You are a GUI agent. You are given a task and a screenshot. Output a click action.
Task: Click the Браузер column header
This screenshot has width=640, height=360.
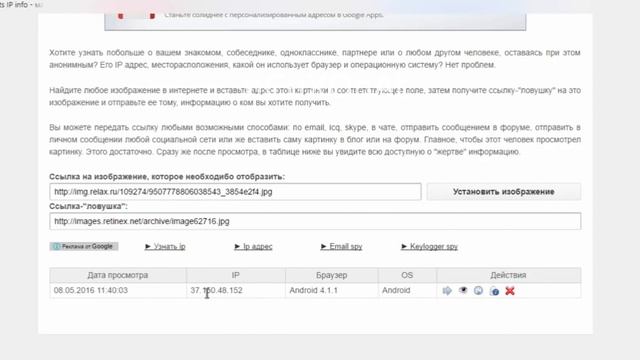pyautogui.click(x=331, y=275)
